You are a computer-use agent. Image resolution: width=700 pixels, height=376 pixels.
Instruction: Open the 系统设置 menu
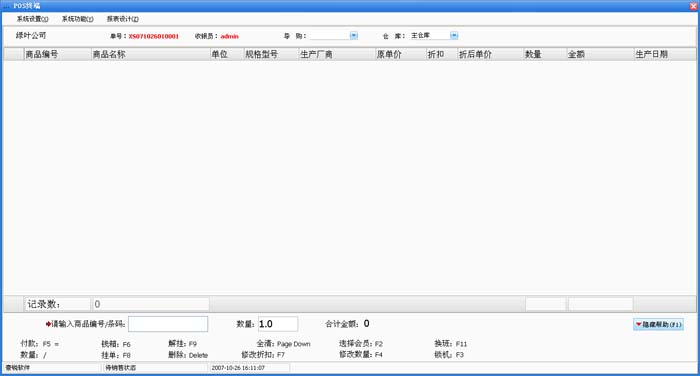pyautogui.click(x=33, y=19)
